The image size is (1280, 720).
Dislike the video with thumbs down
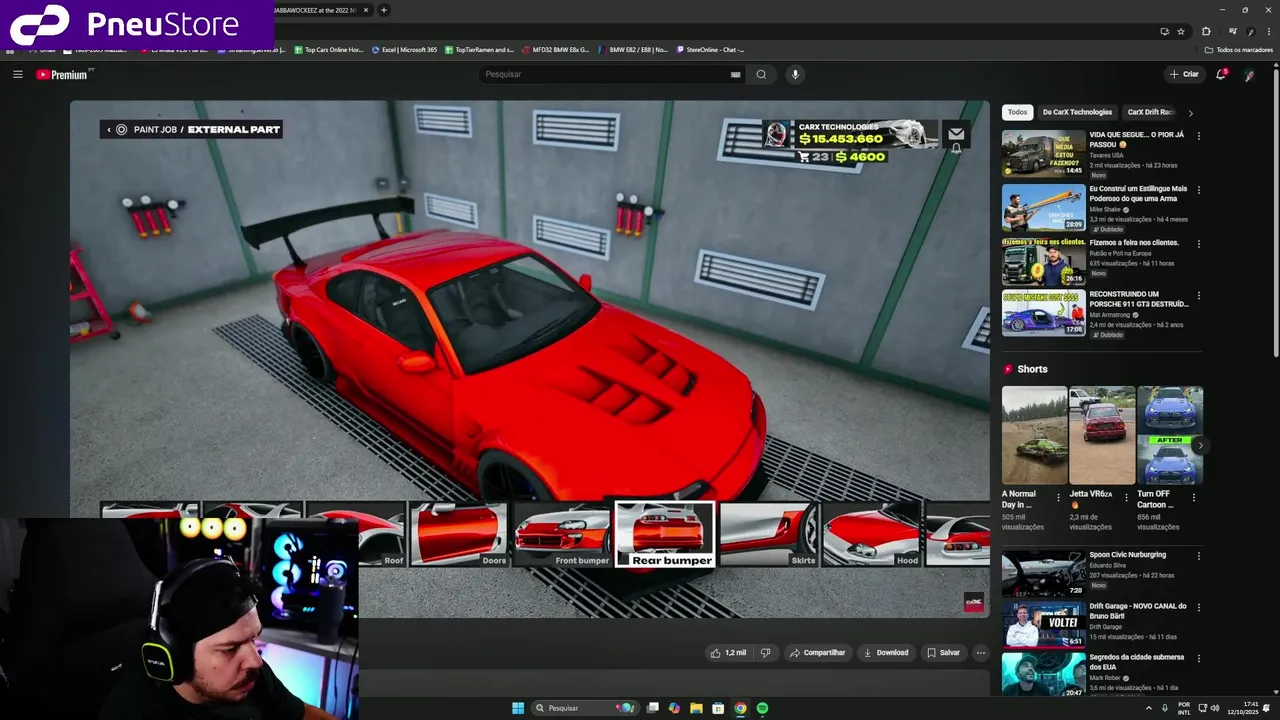pos(765,653)
